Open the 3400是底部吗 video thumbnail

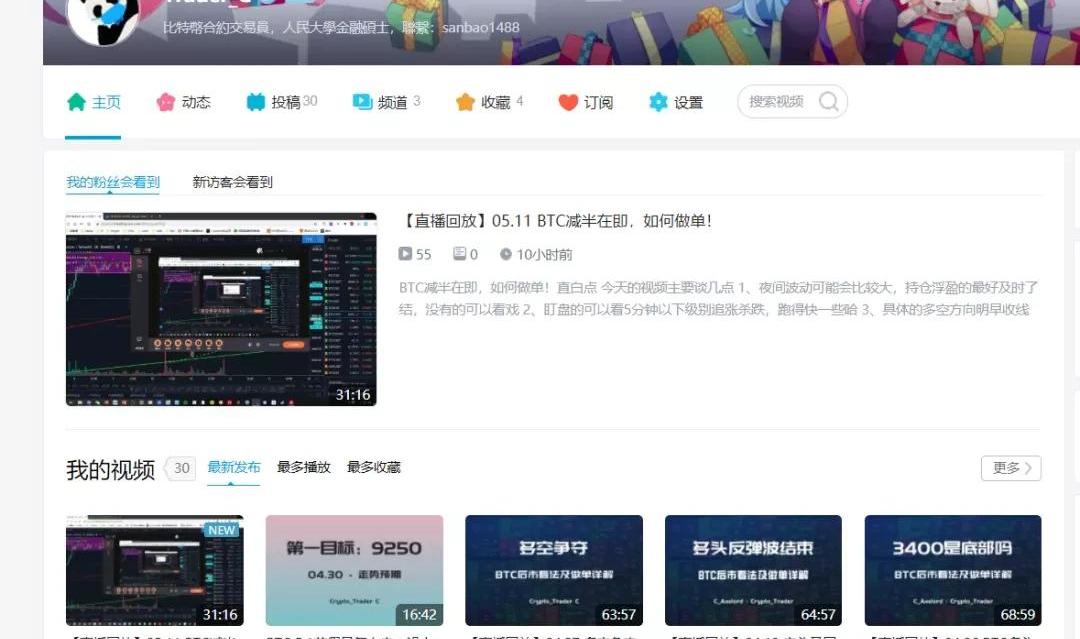pos(952,570)
